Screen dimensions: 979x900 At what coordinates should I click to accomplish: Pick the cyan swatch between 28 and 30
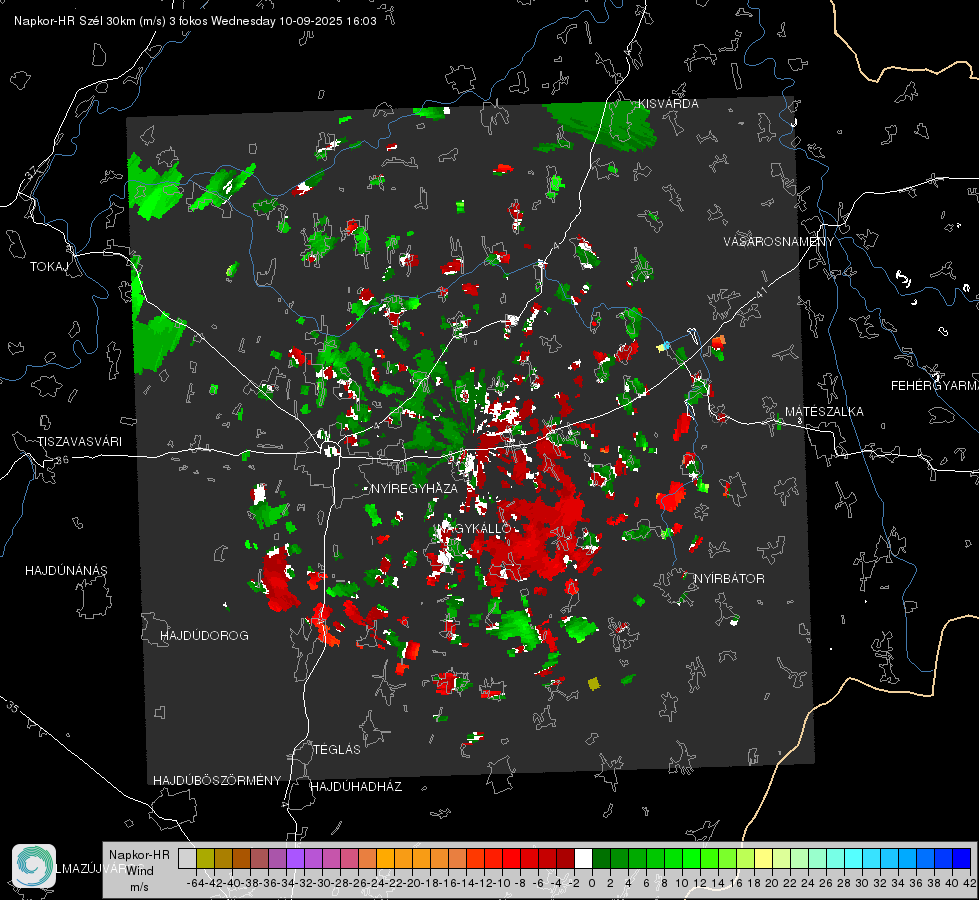(x=853, y=858)
